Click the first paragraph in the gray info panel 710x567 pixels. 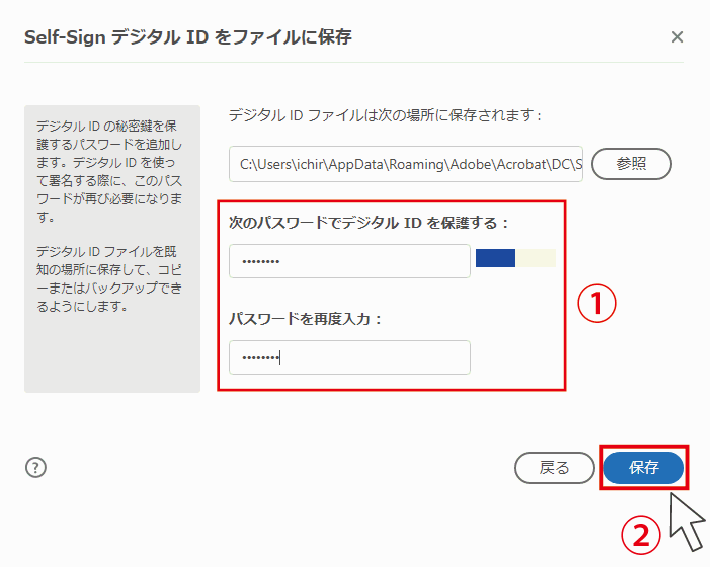pyautogui.click(x=109, y=171)
